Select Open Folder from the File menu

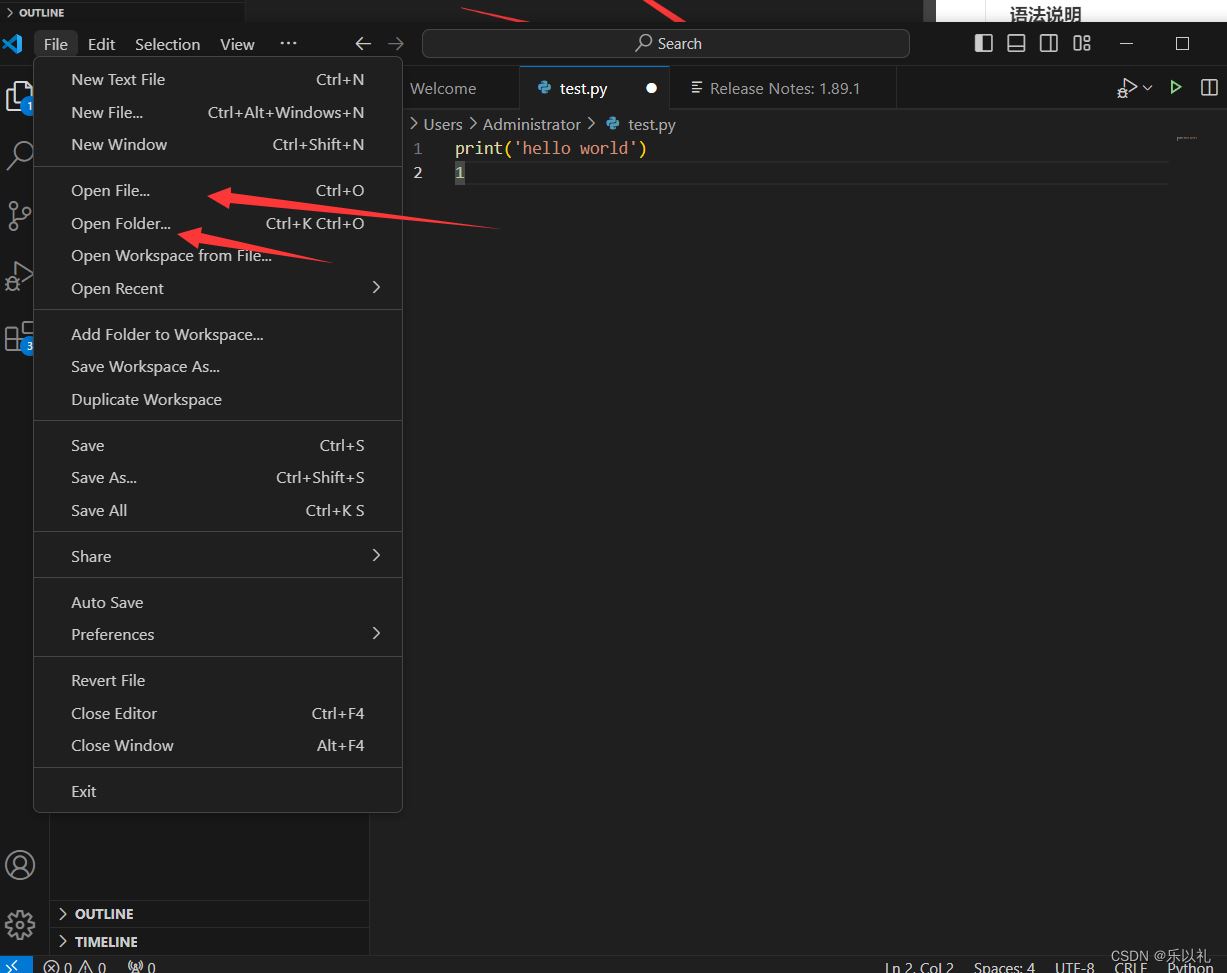(120, 223)
